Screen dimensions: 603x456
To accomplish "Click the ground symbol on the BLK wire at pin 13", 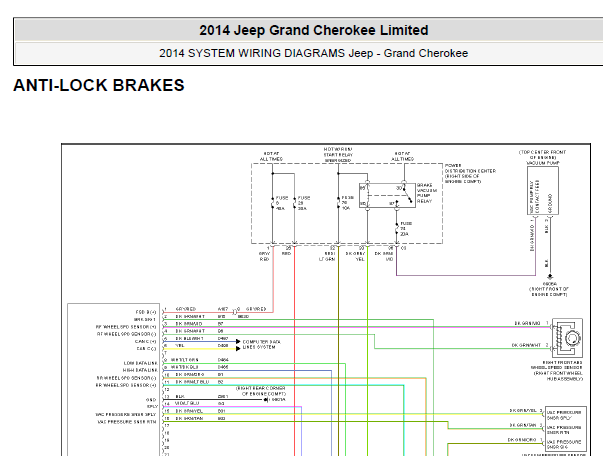I will pos(266,400).
